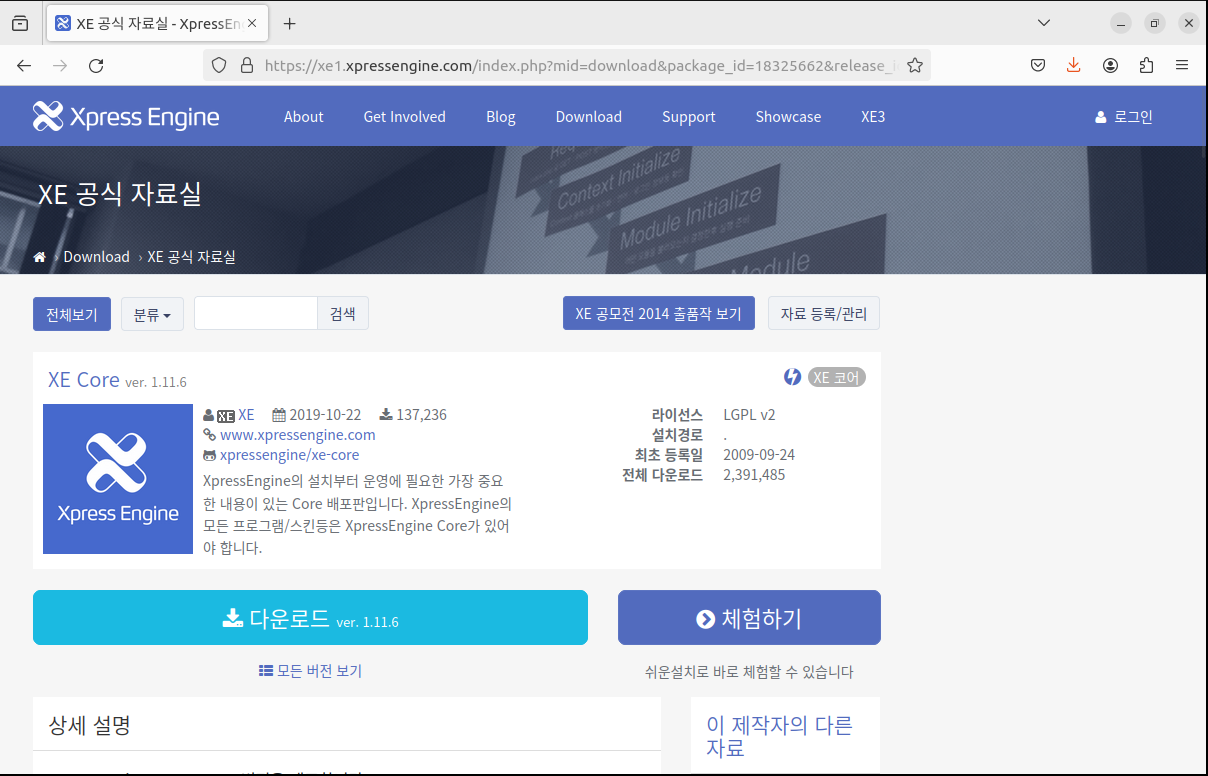
Task: Click the 다운로드 ver. 1.11.6 button
Action: [x=310, y=617]
